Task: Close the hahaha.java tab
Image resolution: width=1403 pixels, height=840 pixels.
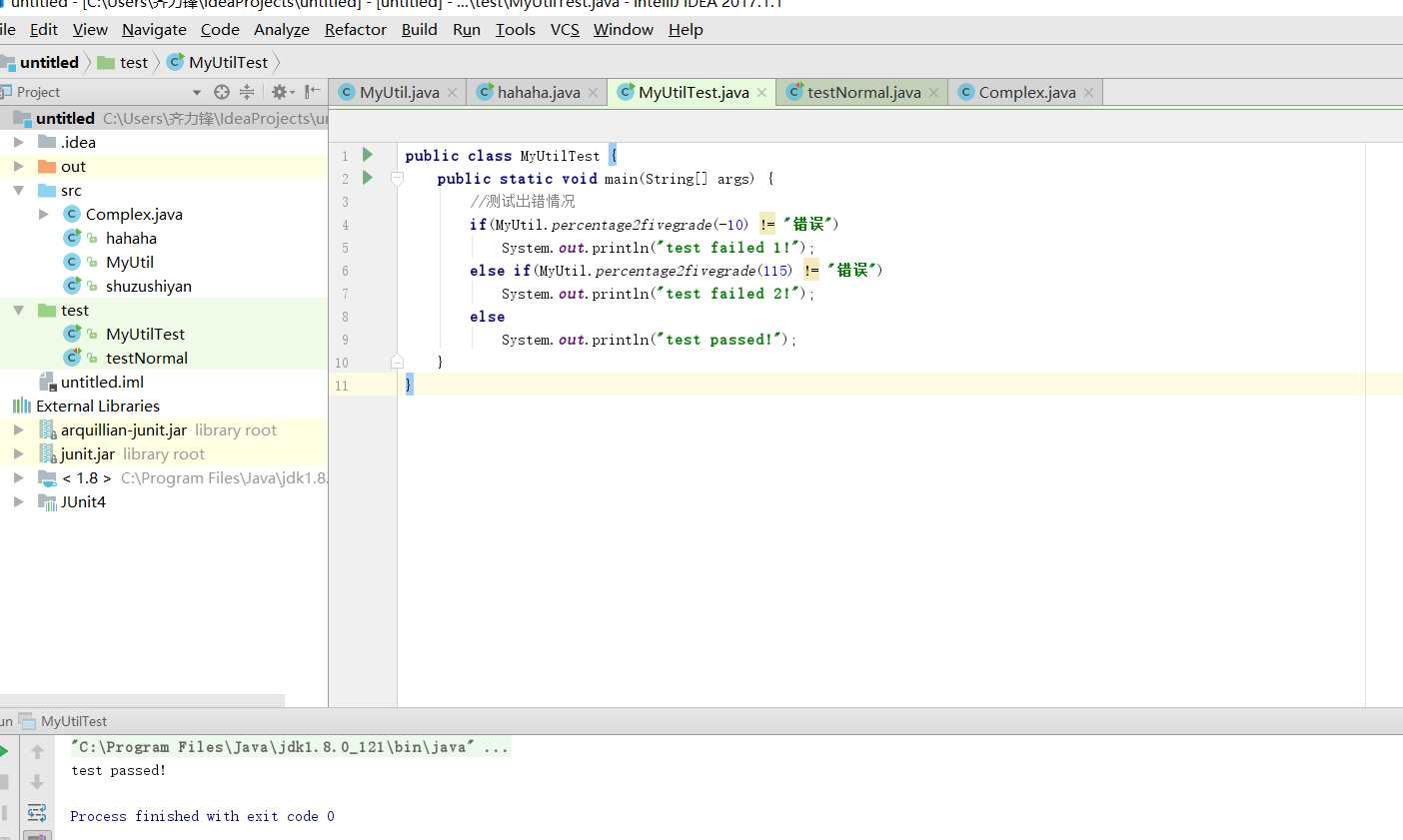Action: tap(593, 93)
